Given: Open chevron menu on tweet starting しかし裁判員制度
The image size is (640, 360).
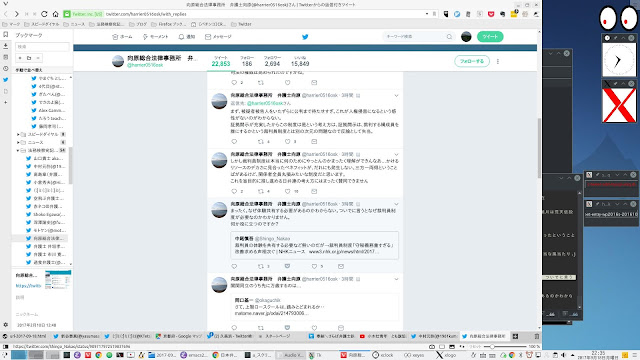Looking at the screenshot, I should tap(396, 154).
